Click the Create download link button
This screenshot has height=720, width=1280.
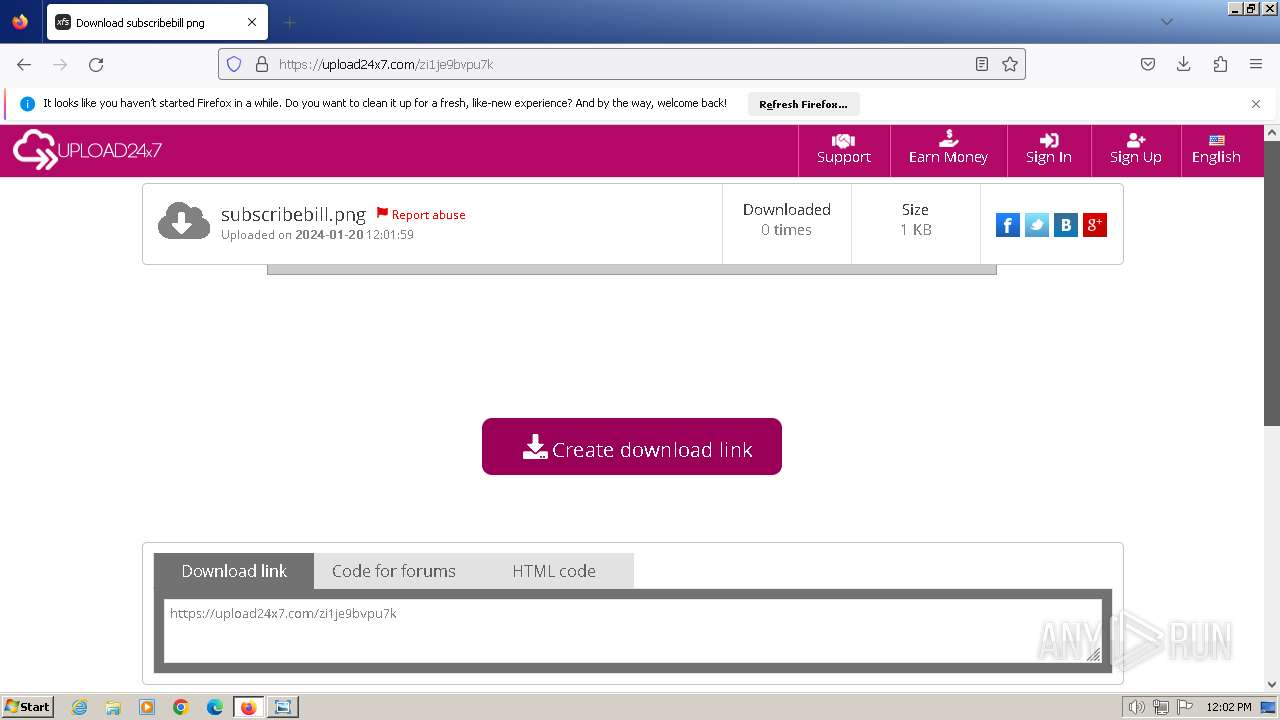click(x=632, y=447)
